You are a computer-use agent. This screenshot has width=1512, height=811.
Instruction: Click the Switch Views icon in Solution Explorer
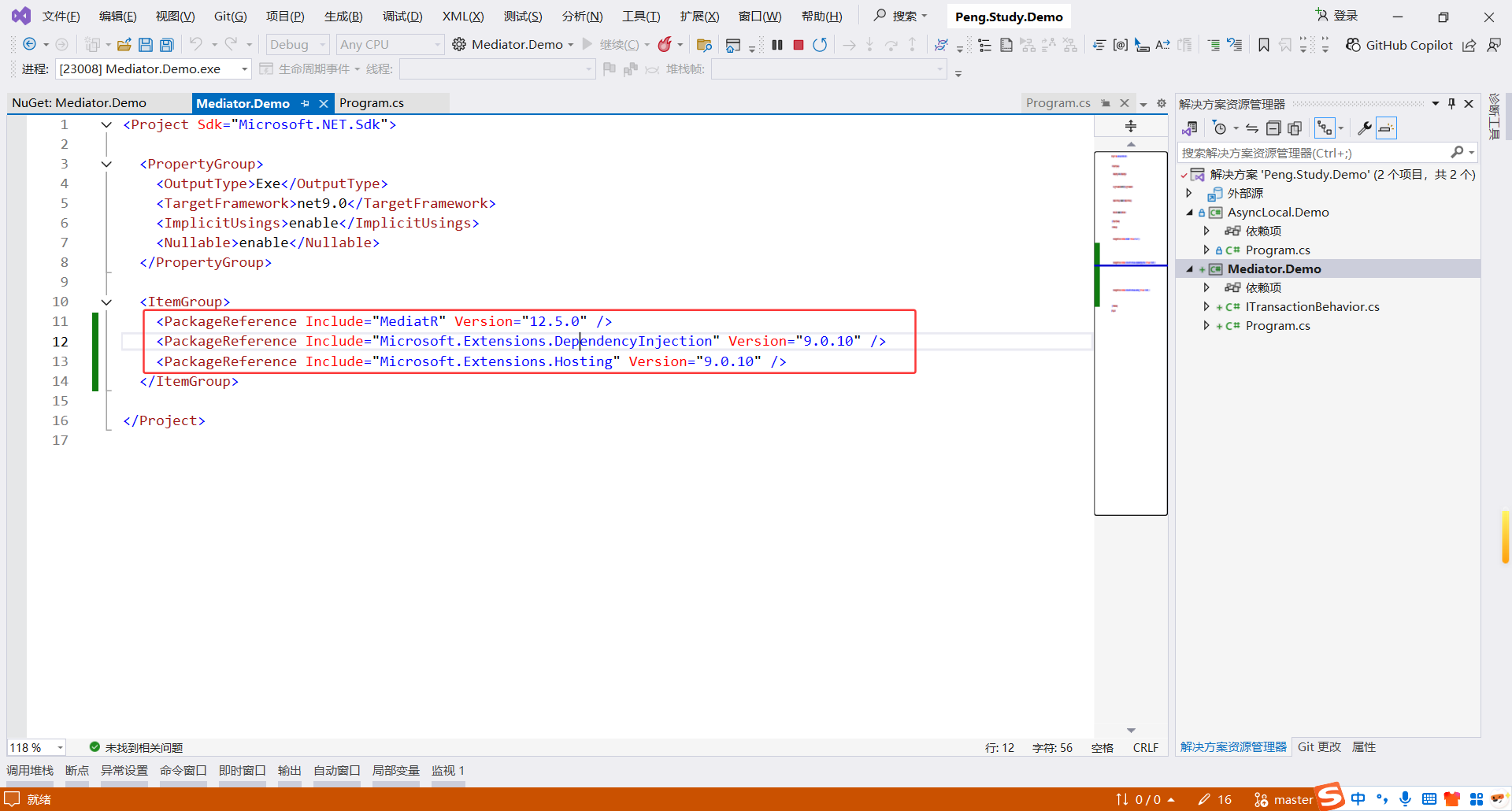tap(1190, 128)
